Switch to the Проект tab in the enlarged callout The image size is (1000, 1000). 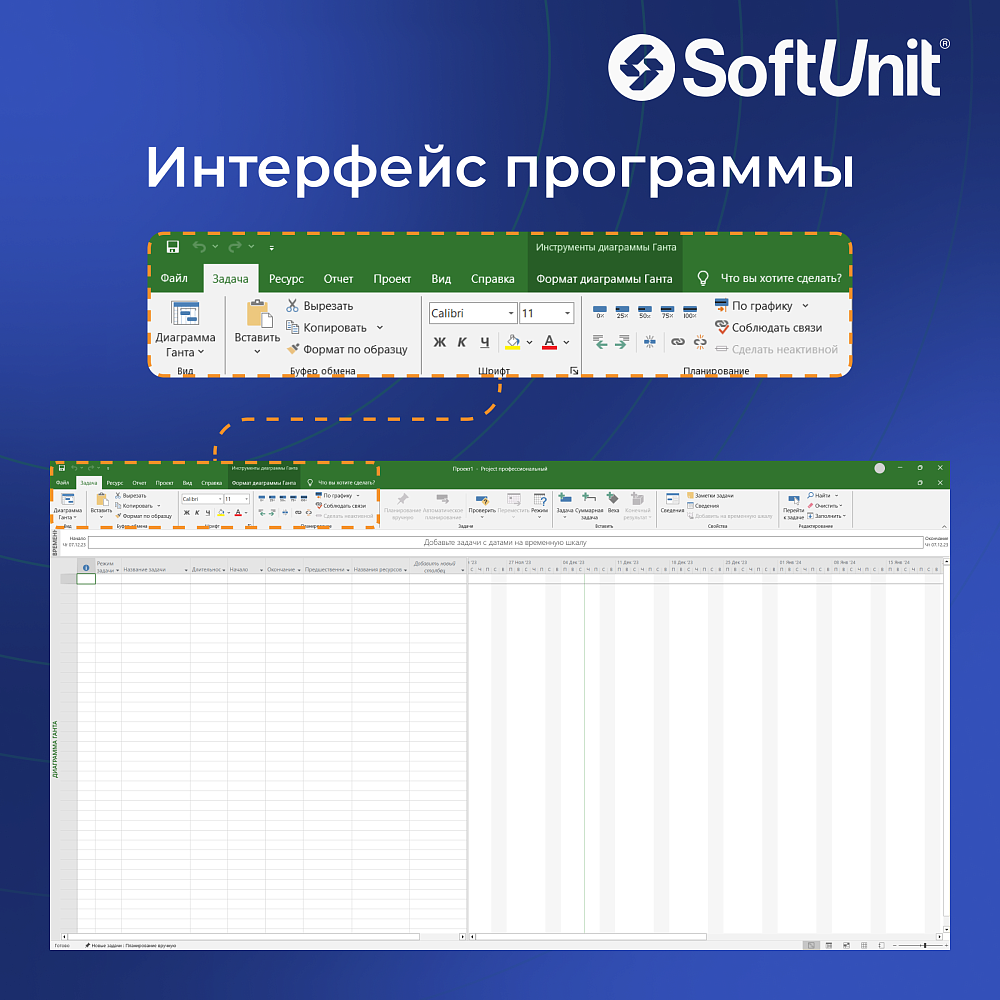click(x=392, y=279)
